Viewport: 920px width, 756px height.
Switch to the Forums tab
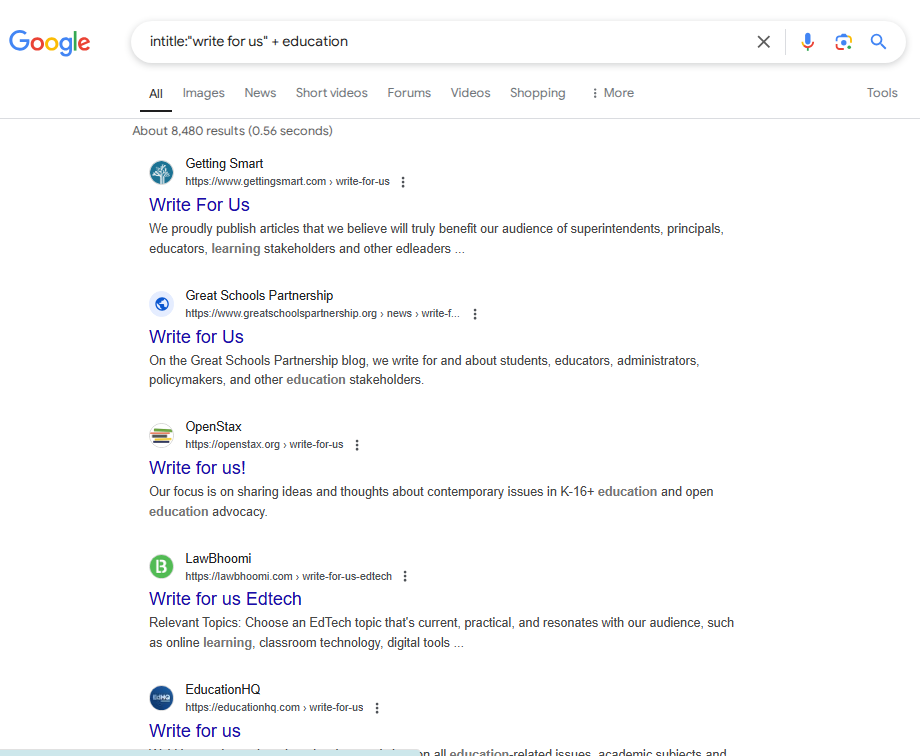tap(409, 93)
